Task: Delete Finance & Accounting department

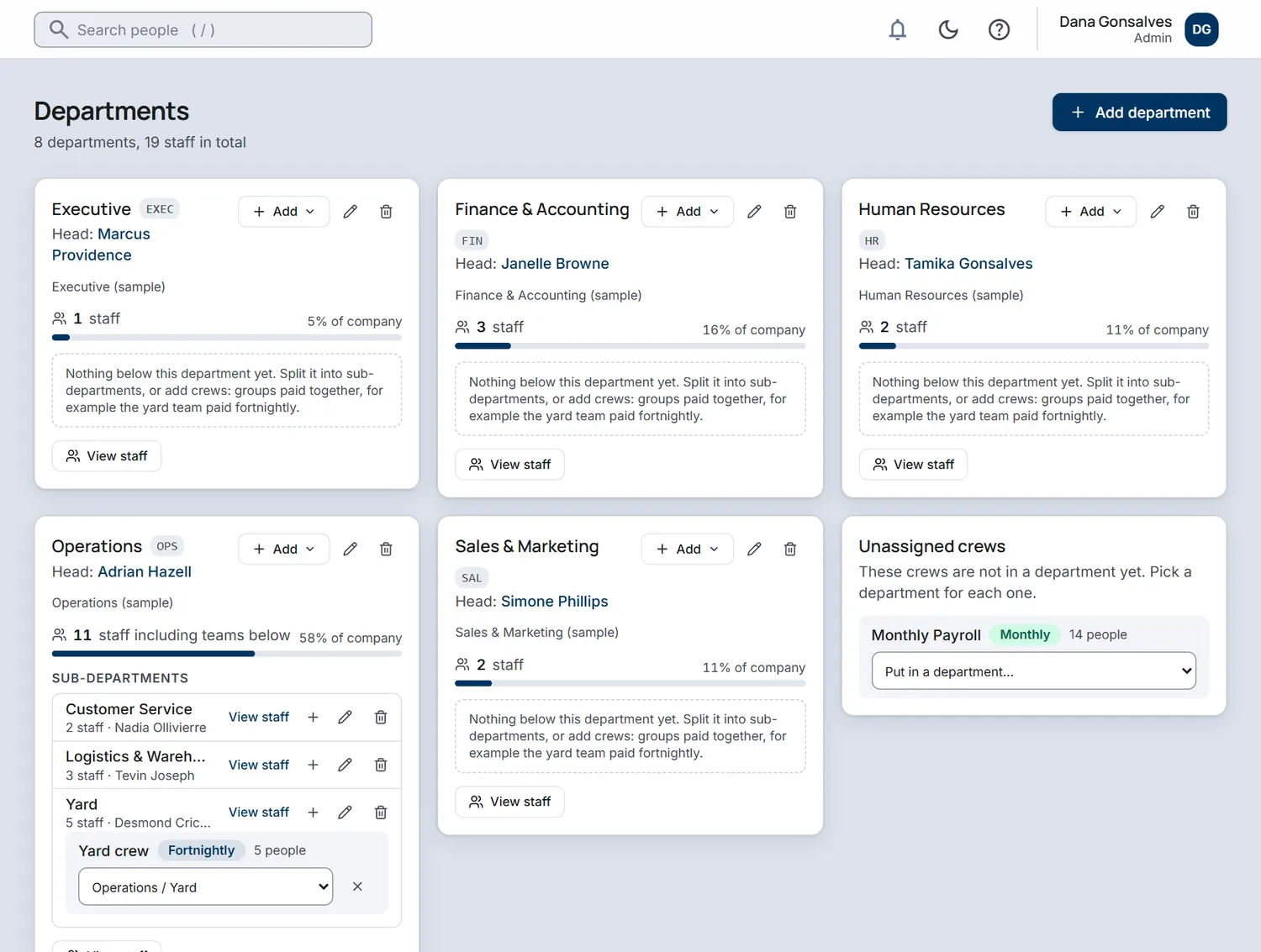Action: click(790, 212)
